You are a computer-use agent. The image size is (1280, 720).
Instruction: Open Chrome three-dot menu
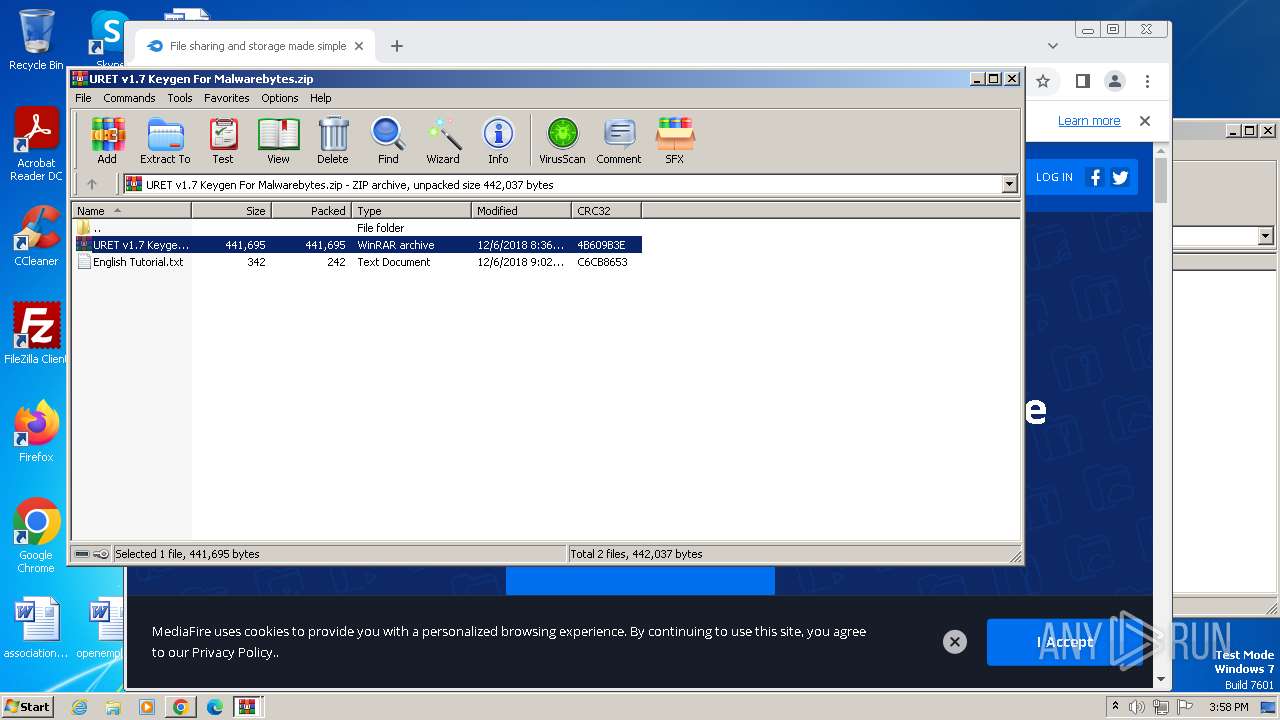(x=1147, y=81)
